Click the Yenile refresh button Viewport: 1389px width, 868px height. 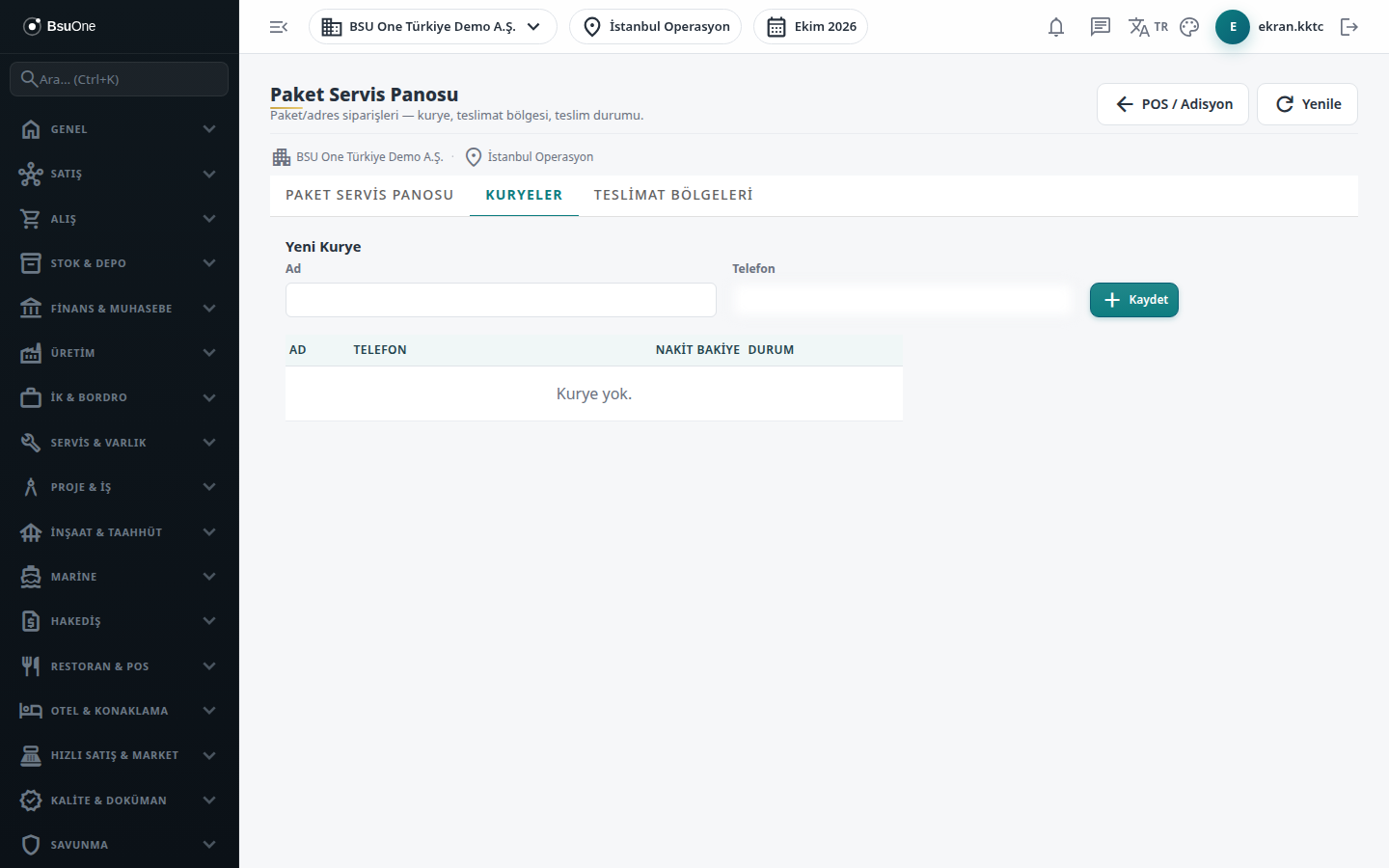(x=1307, y=104)
